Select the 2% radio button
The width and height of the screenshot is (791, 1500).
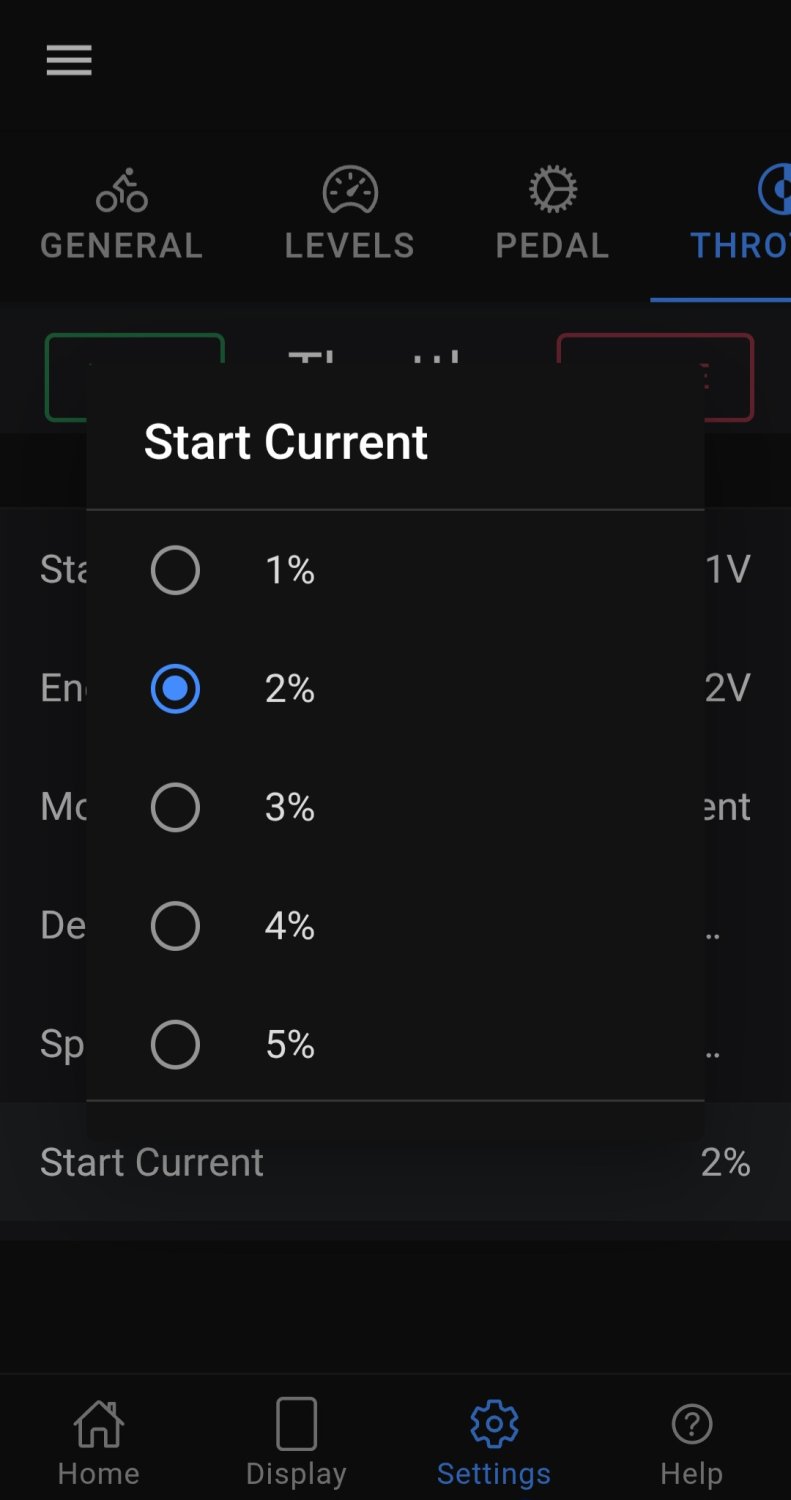pyautogui.click(x=175, y=689)
